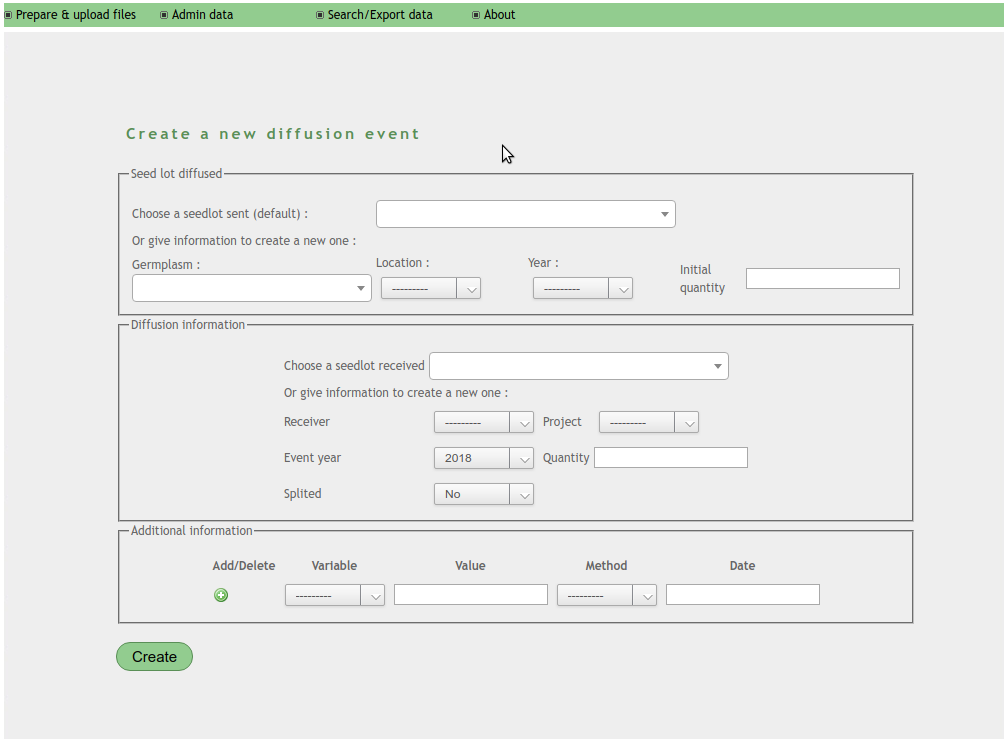
Task: Open the Admin data menu
Action: [x=197, y=15]
